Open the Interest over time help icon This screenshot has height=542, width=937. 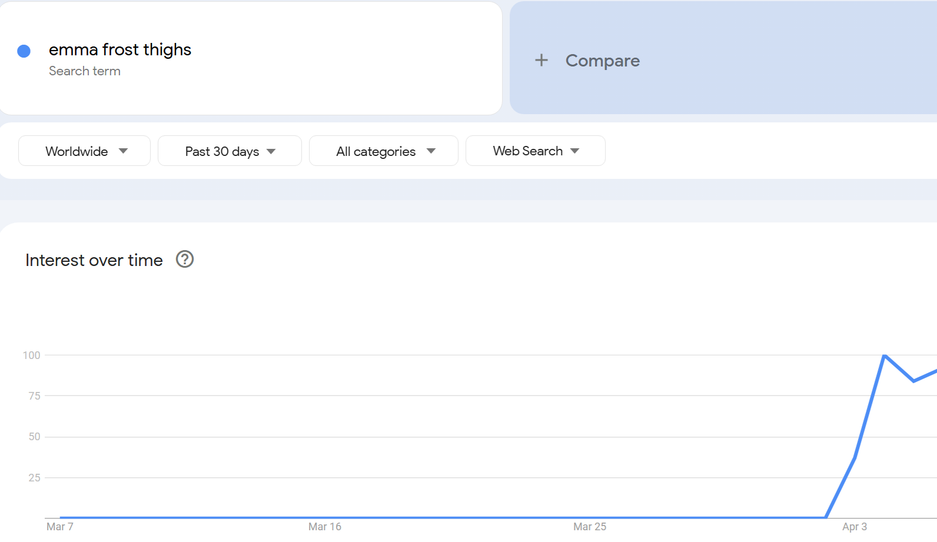(185, 259)
